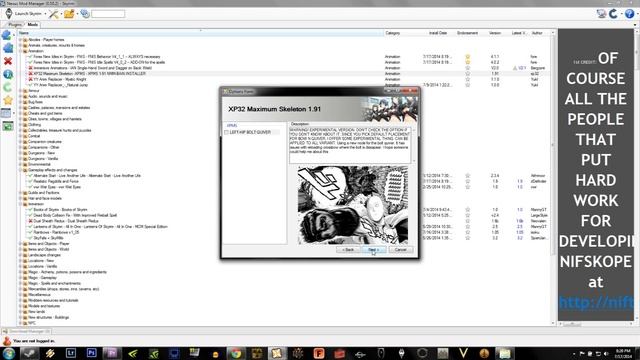Click gold endorsement star of first Fores New Idles row
Image resolution: width=640 pixels, height=360 pixels.
[x=468, y=57]
